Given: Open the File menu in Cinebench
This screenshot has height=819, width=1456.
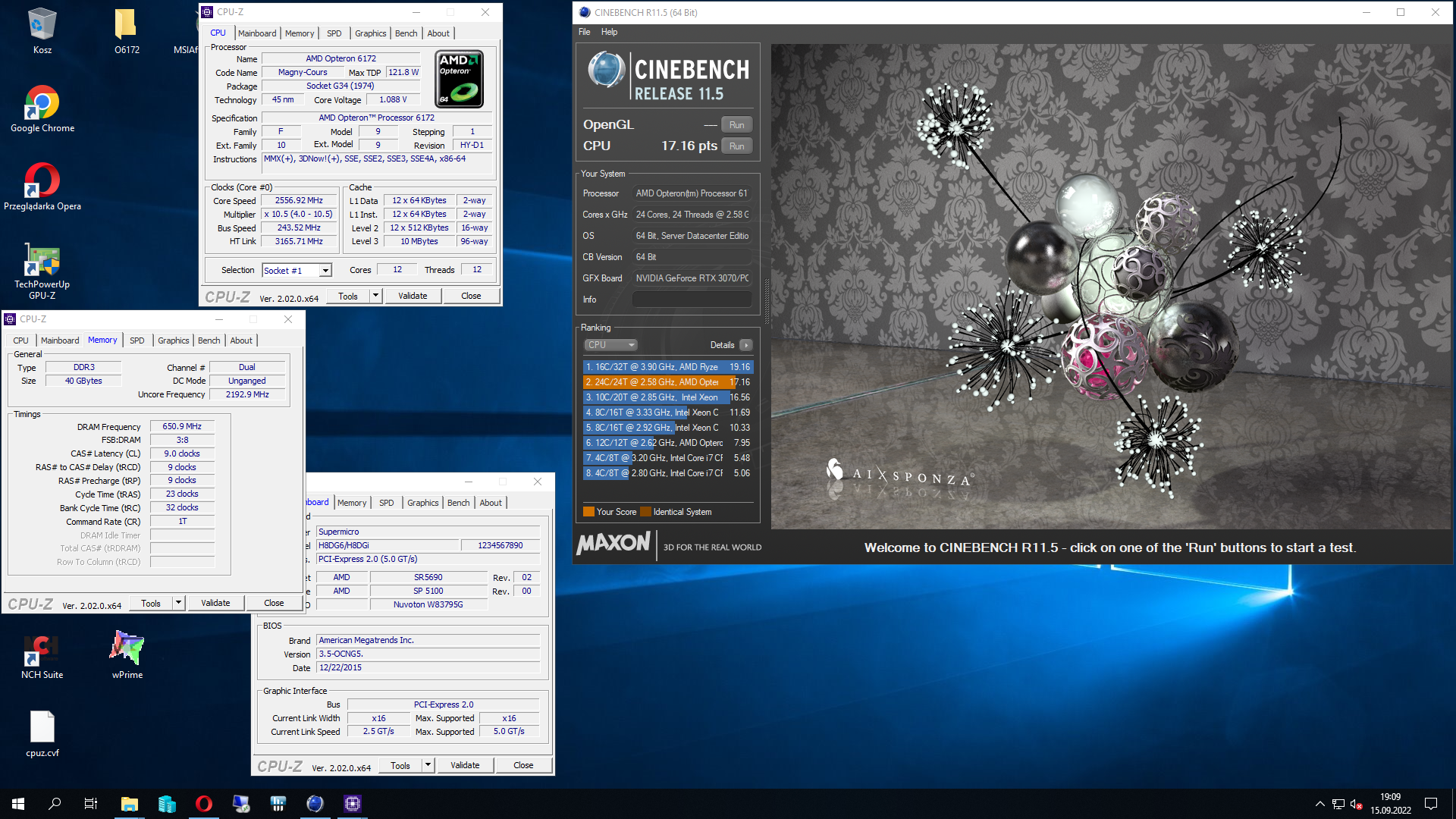Looking at the screenshot, I should [584, 32].
